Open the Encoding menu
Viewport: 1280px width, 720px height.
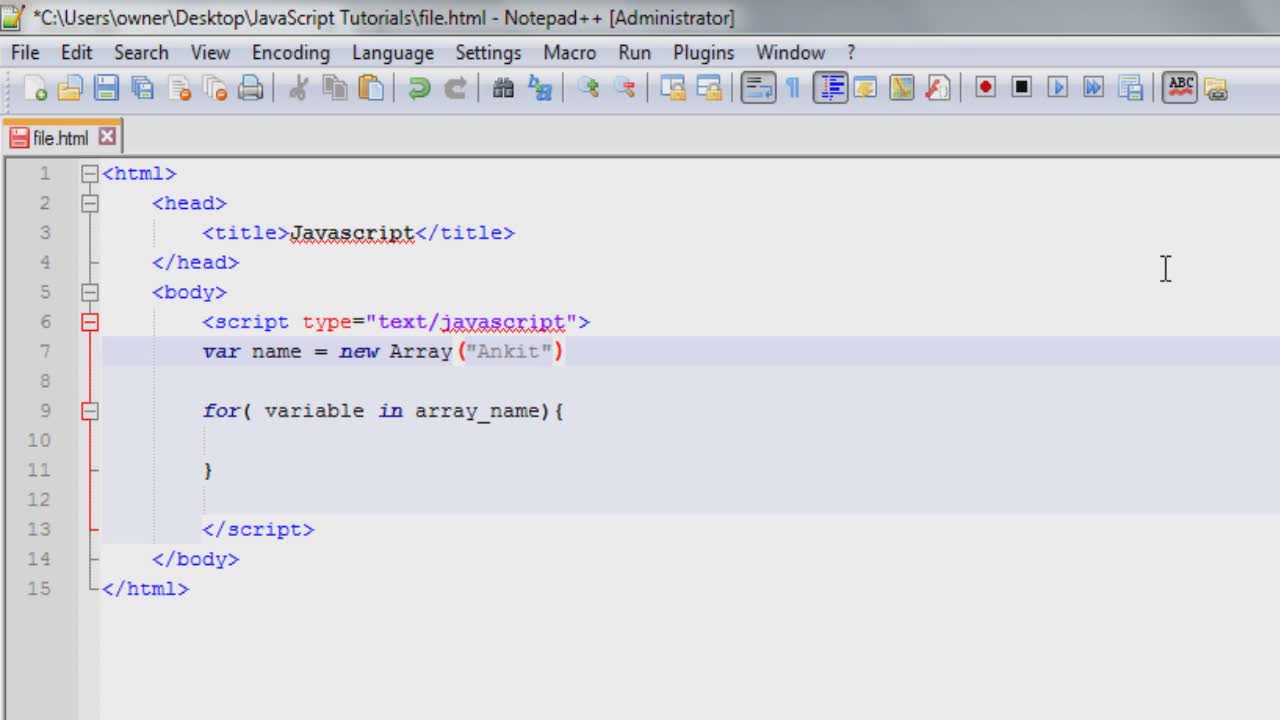(290, 53)
